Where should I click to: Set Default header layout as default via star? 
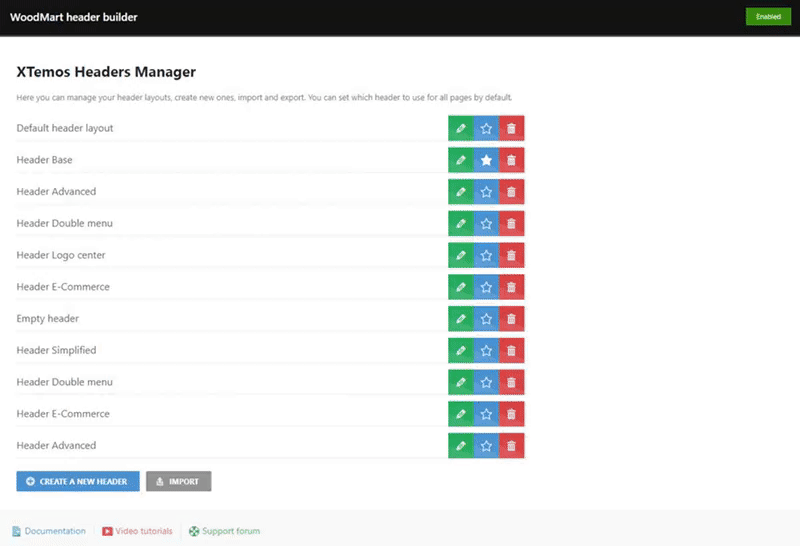click(486, 128)
